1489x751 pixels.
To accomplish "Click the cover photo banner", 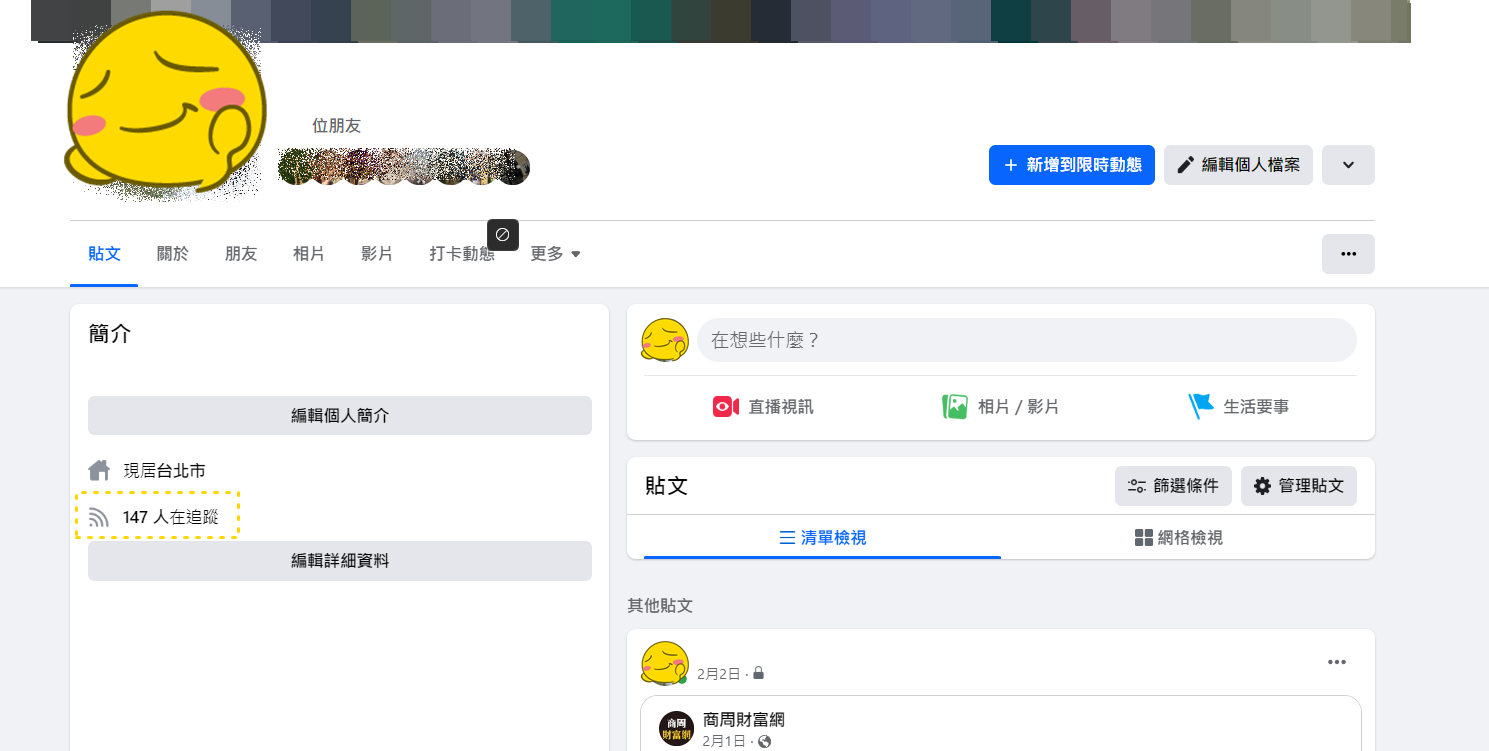I will 720,21.
